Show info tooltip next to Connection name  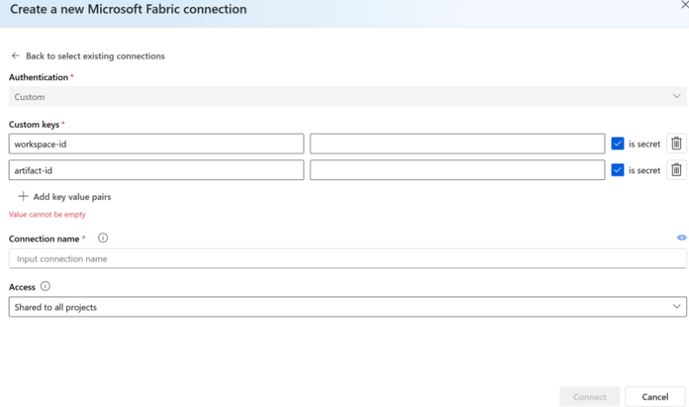pos(103,238)
